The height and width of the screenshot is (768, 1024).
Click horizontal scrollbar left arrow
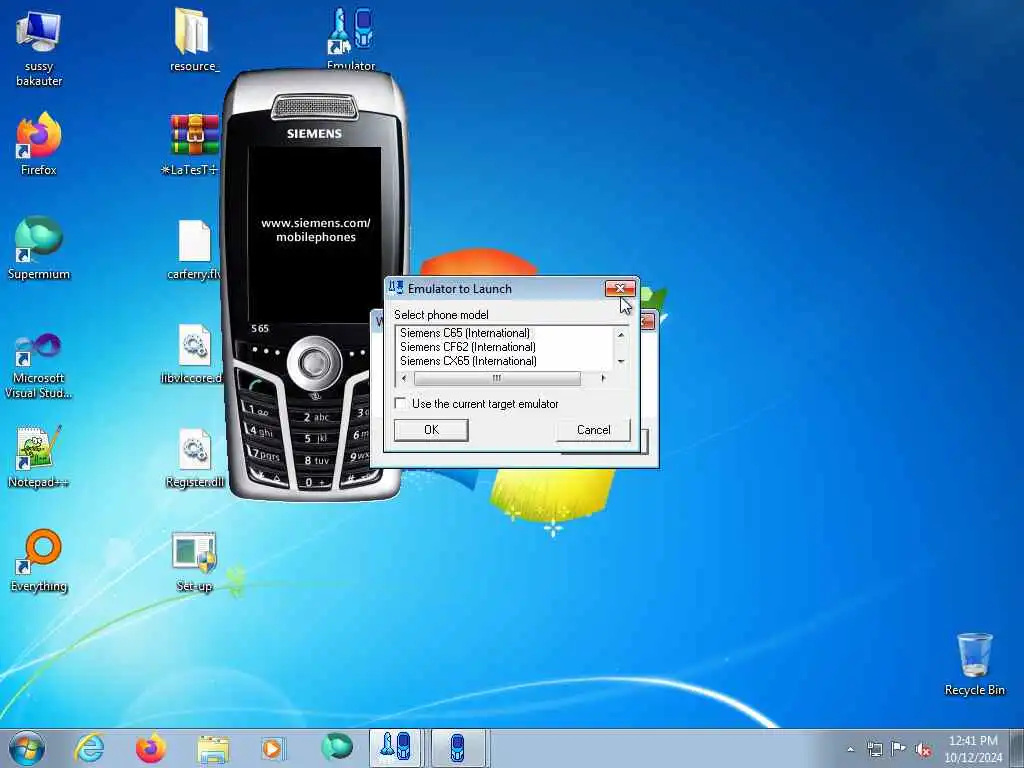pos(404,378)
